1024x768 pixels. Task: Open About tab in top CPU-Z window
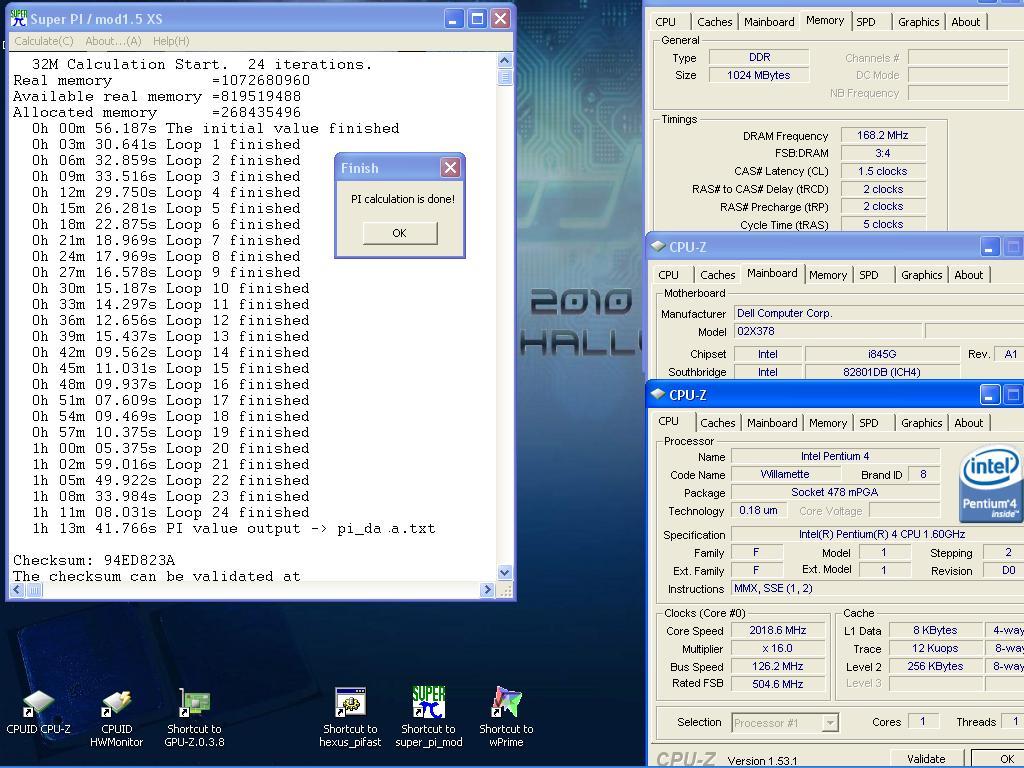click(x=965, y=22)
